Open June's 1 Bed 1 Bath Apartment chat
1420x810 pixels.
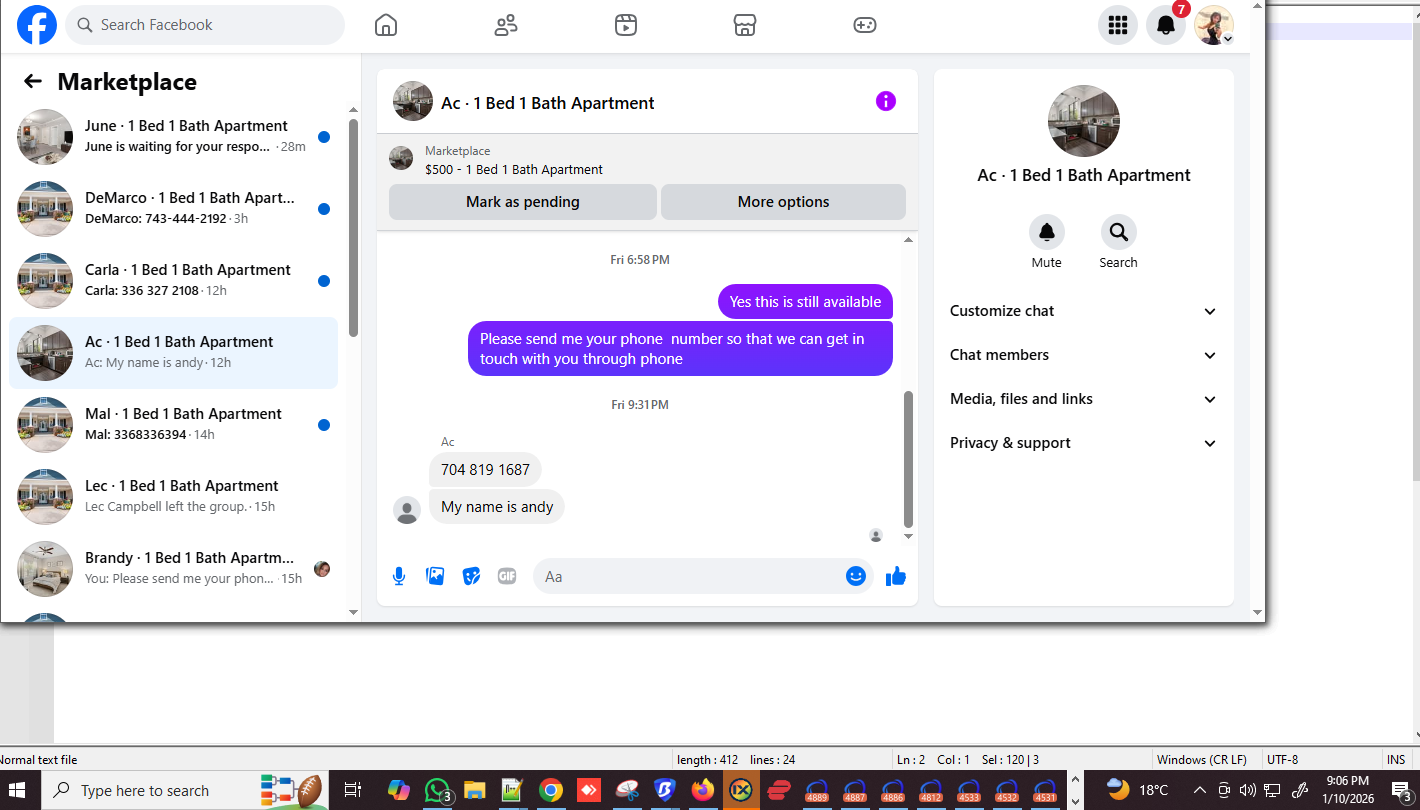coord(174,137)
